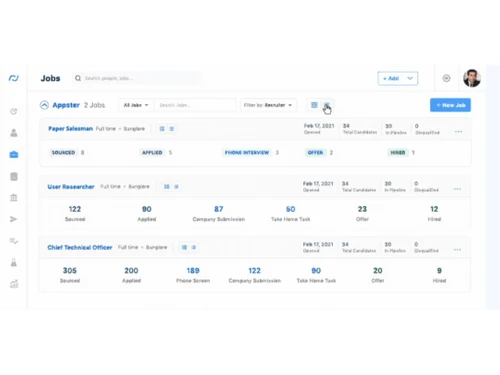
Task: Open Chief Technical Officer's 189 Phone Screen stage
Action: [x=193, y=275]
